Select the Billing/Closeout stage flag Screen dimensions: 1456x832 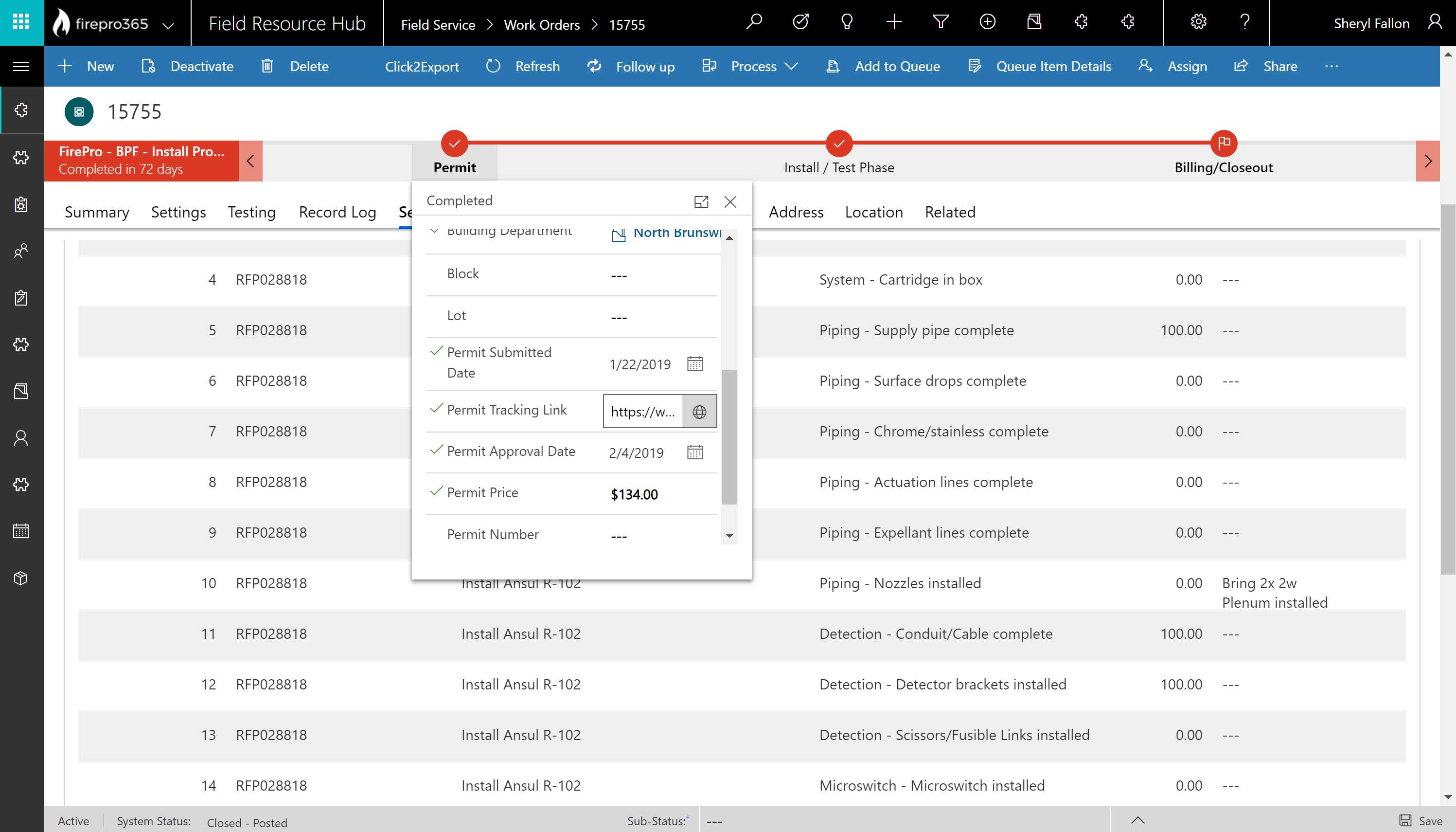coord(1224,144)
